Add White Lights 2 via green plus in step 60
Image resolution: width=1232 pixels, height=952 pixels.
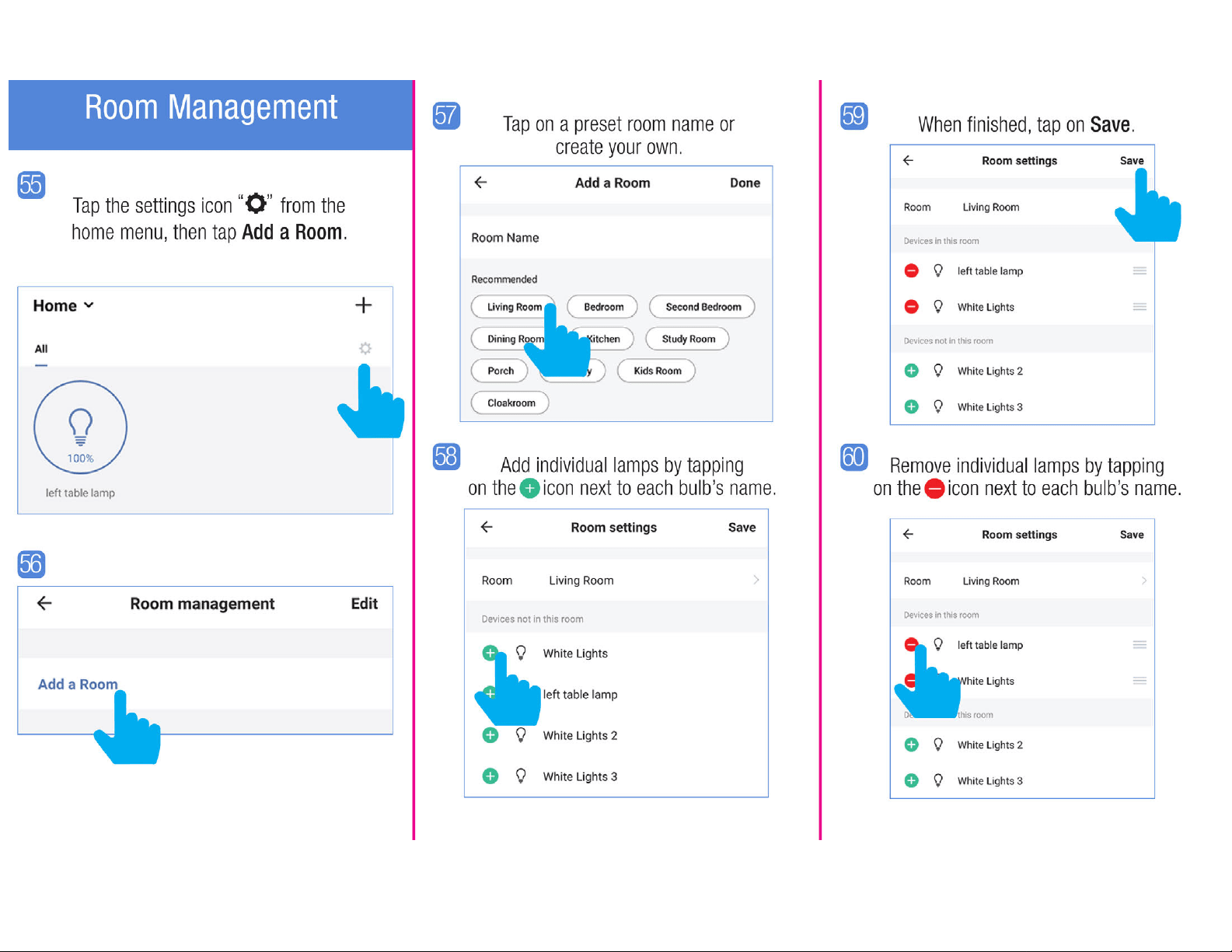(912, 745)
